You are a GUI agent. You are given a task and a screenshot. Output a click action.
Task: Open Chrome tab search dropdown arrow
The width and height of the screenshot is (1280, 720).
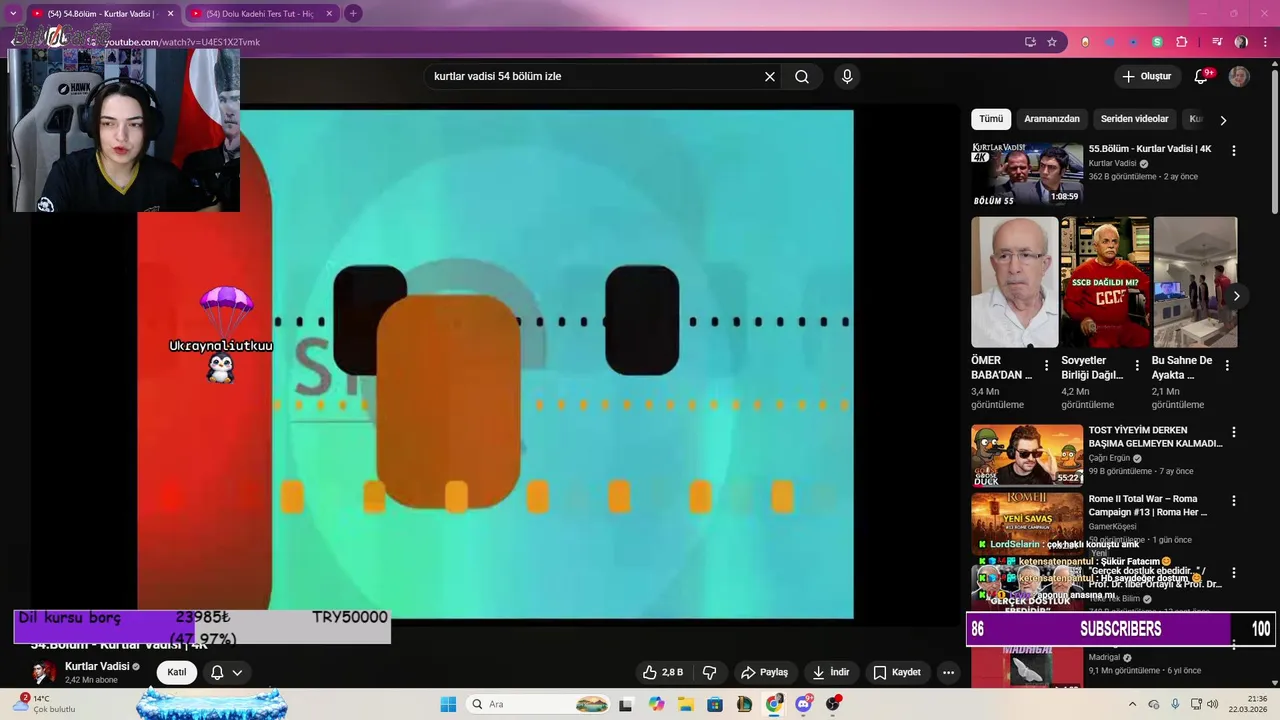[x=13, y=14]
